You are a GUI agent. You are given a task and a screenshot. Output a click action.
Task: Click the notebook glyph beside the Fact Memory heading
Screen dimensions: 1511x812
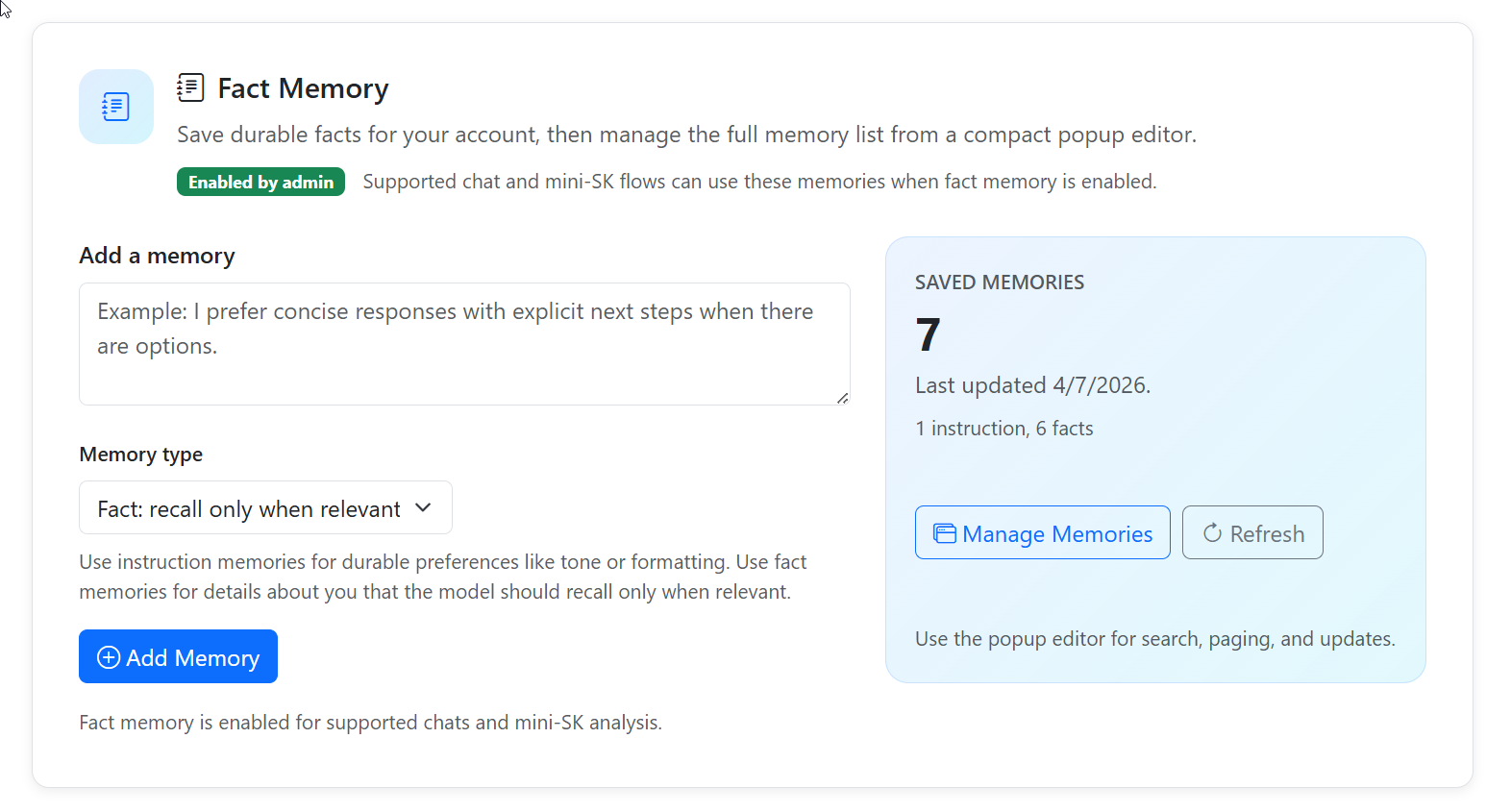point(190,86)
